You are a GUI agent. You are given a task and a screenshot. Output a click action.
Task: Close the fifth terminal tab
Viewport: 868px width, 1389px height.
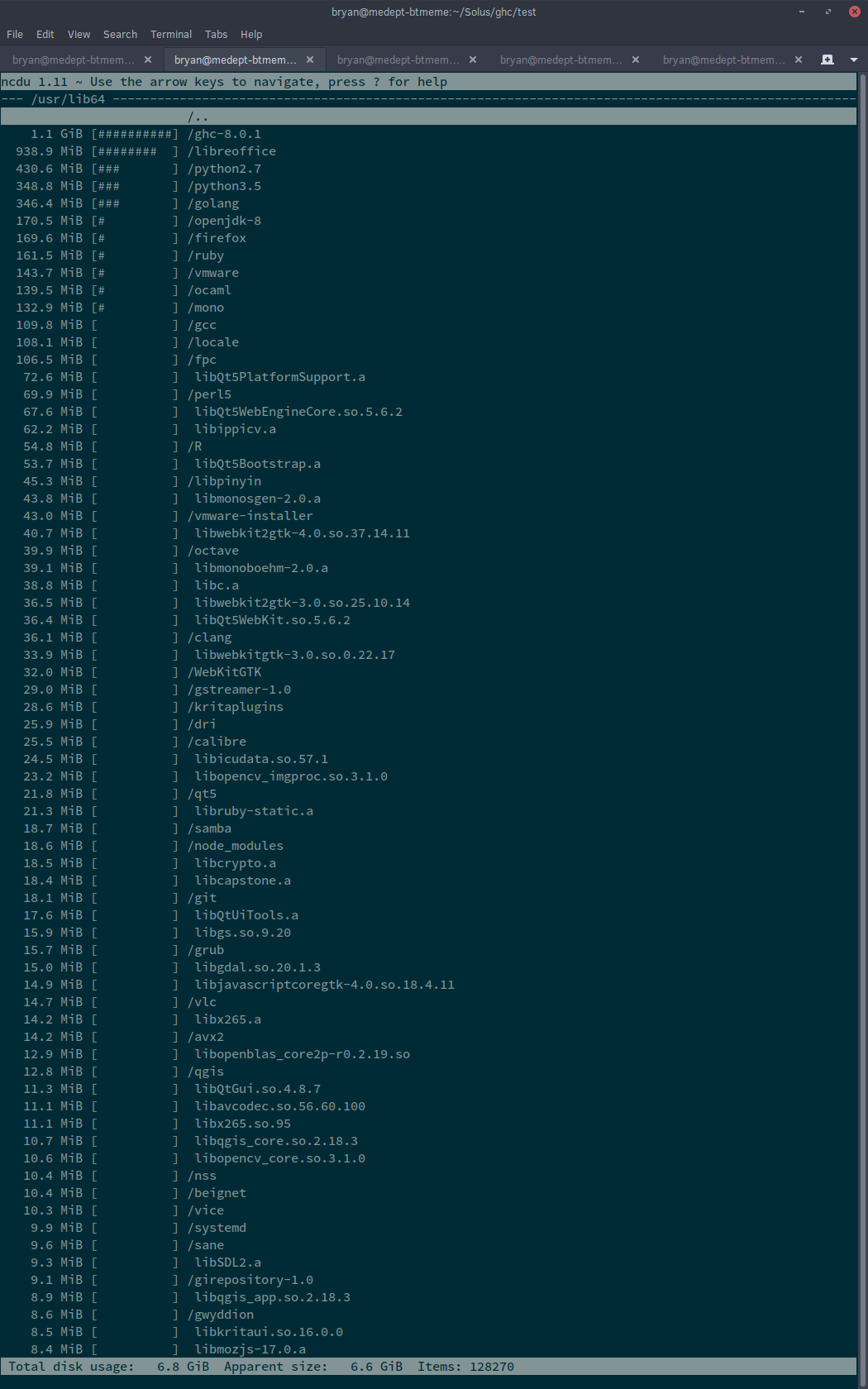point(799,60)
